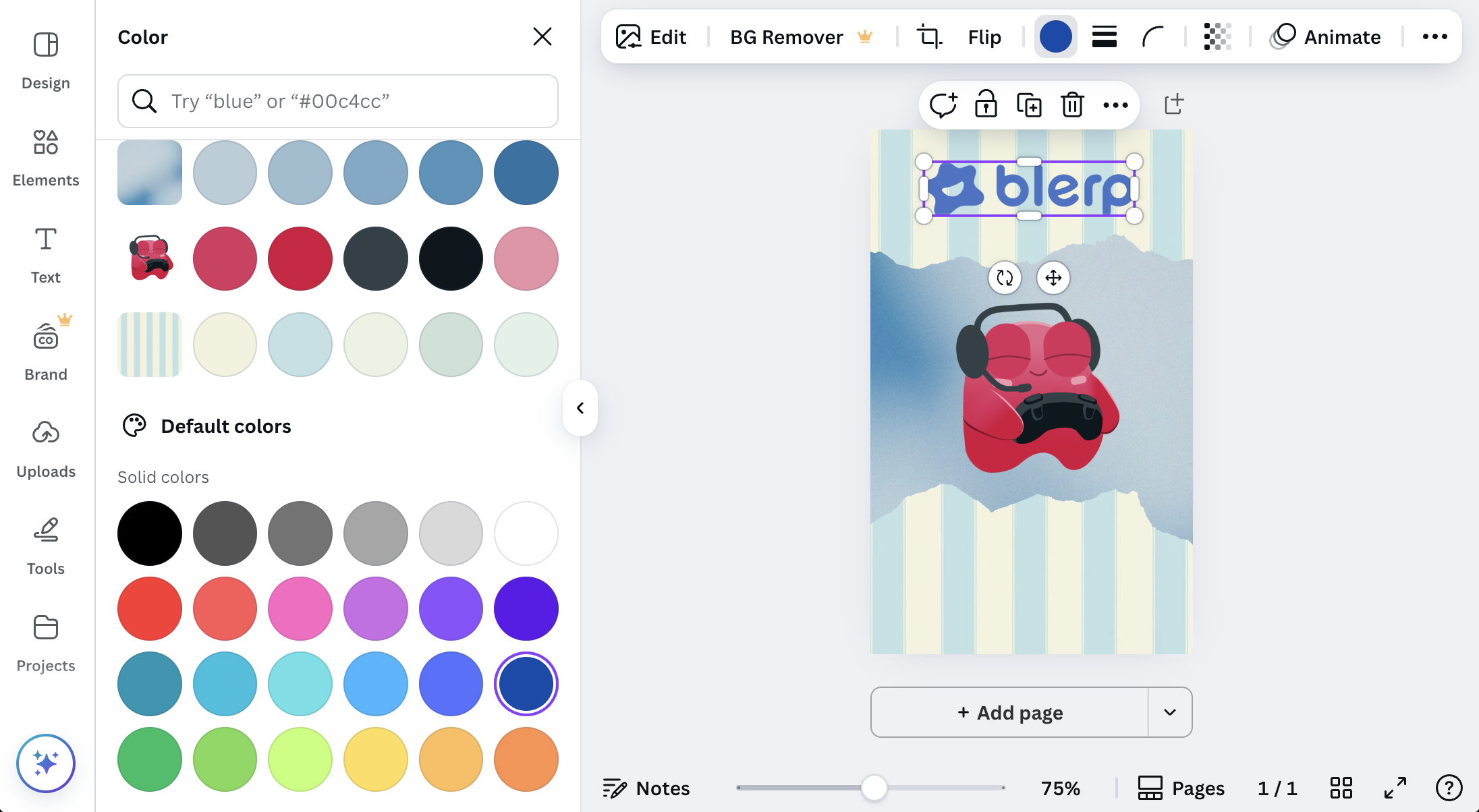
Task: Select the darkest steel blue photo swatch
Action: point(526,173)
